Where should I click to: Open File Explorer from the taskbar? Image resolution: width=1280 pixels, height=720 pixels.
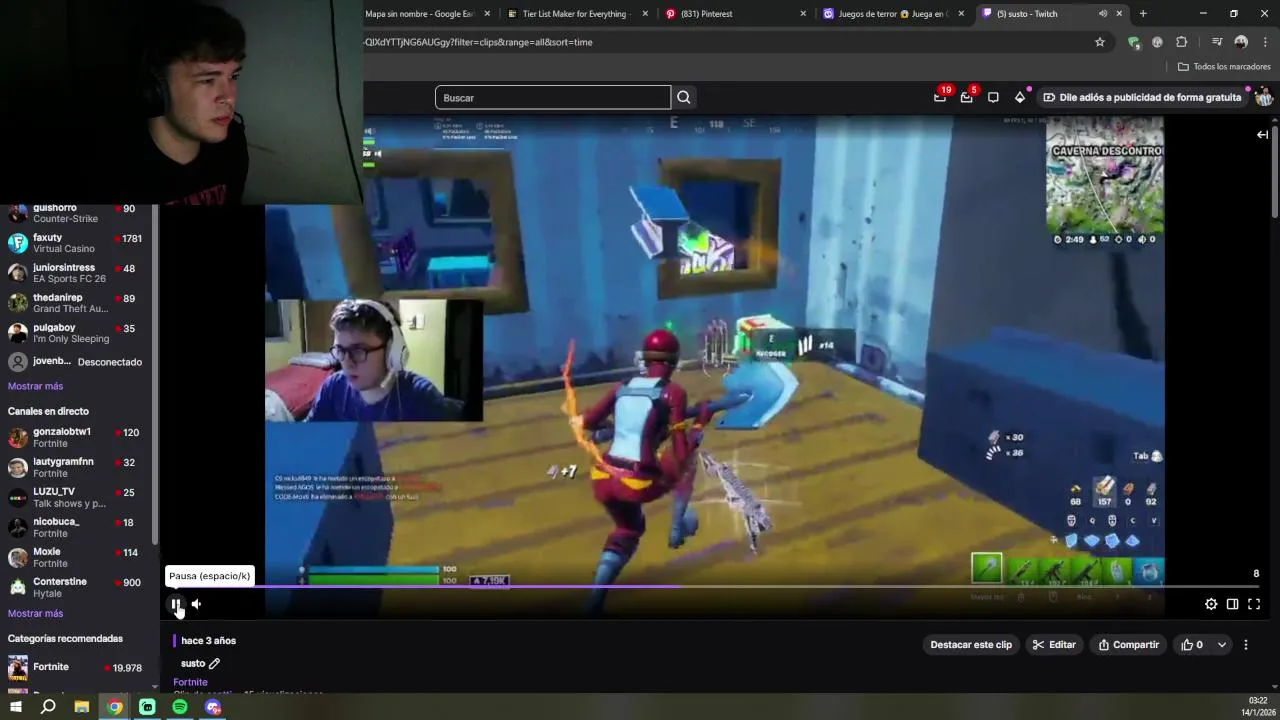point(82,707)
